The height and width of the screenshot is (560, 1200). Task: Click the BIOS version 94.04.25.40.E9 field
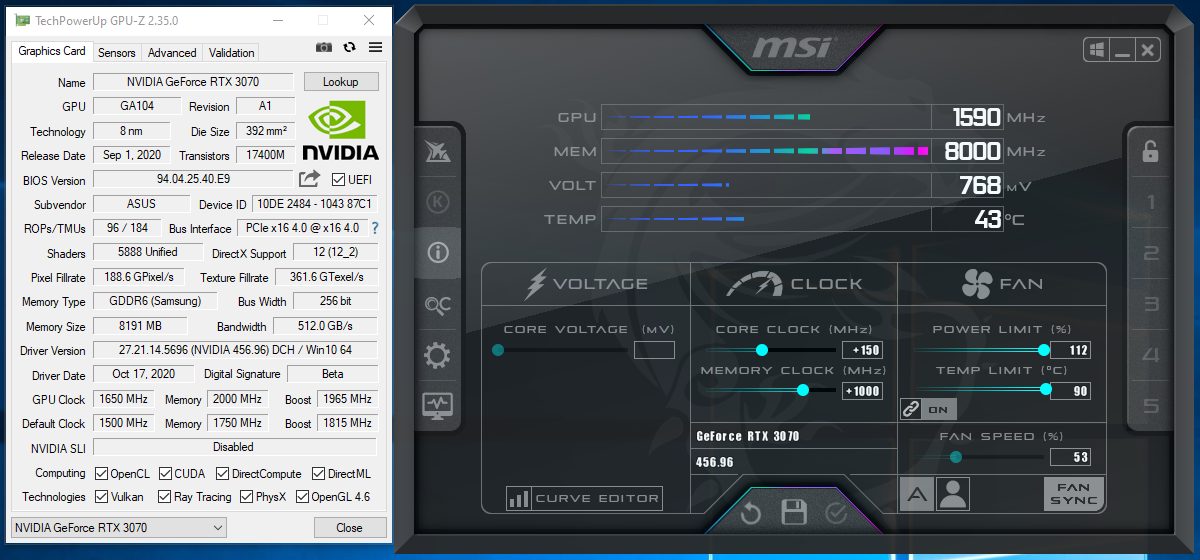pos(193,179)
